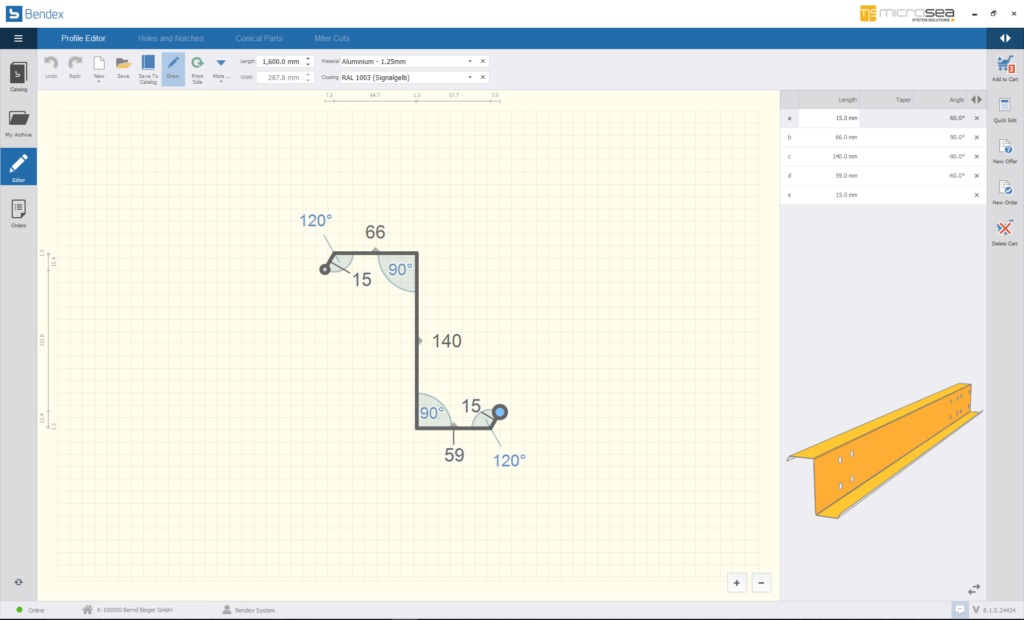Image resolution: width=1024 pixels, height=620 pixels.
Task: Open the Catalog sidebar section
Action: (x=18, y=77)
